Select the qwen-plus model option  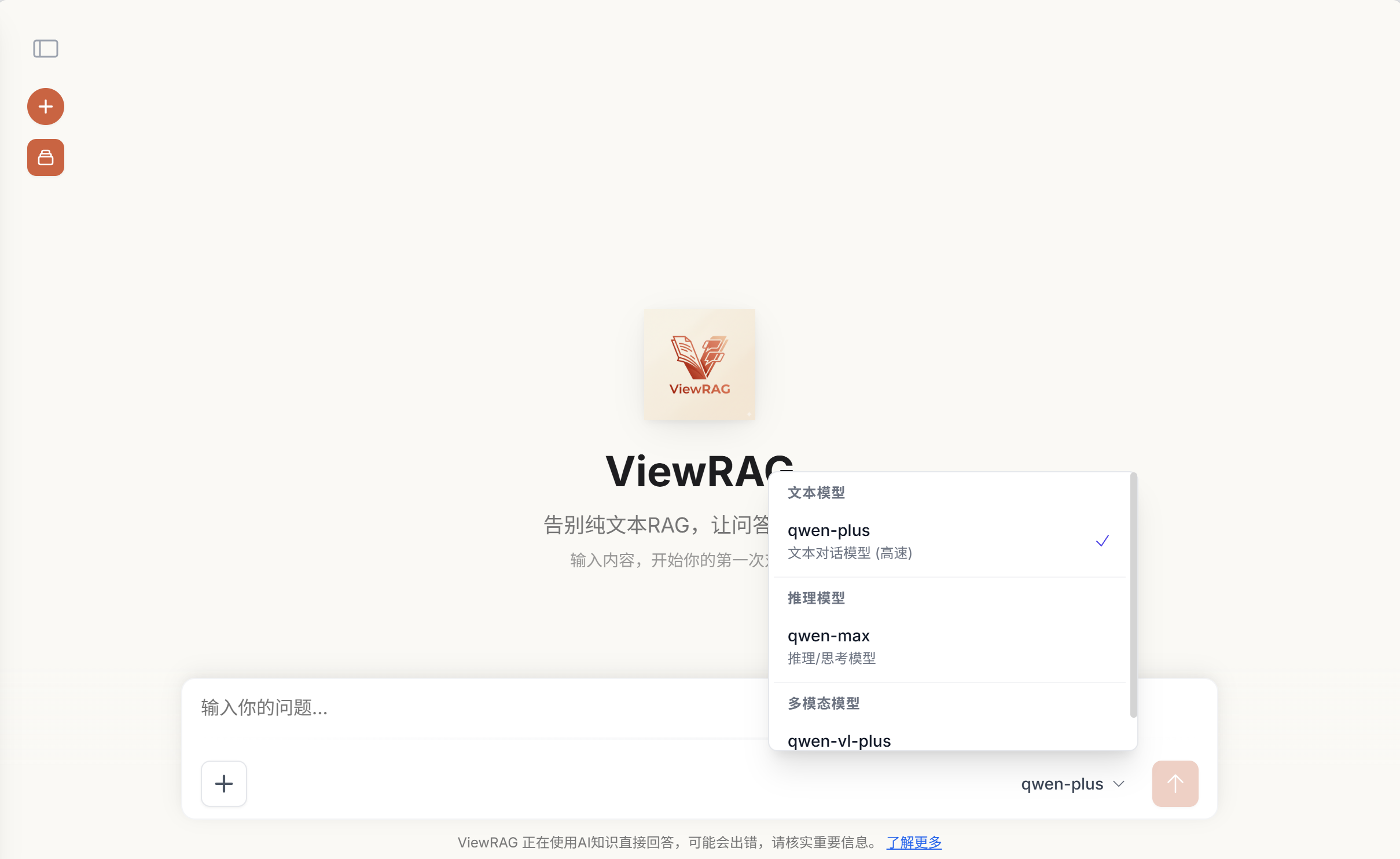(949, 541)
